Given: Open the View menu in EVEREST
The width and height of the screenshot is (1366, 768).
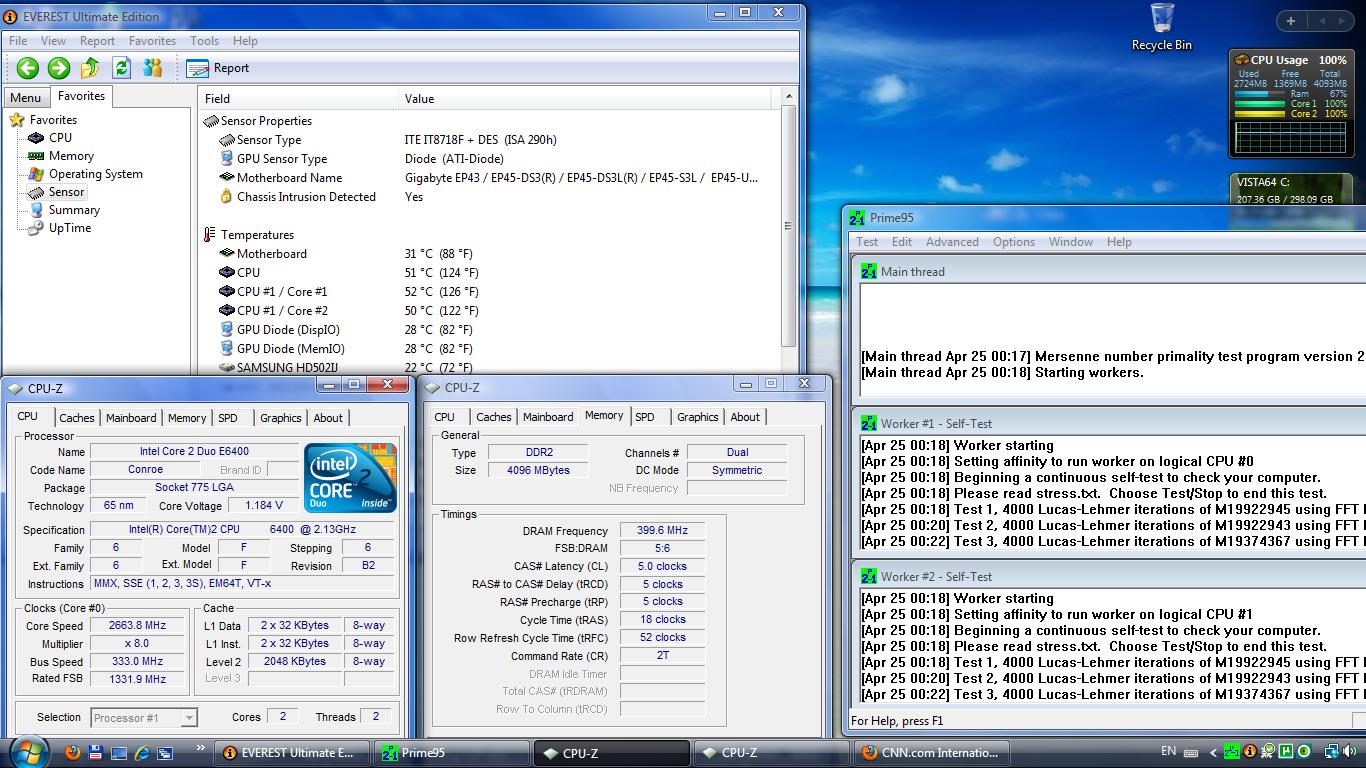Looking at the screenshot, I should [x=53, y=41].
